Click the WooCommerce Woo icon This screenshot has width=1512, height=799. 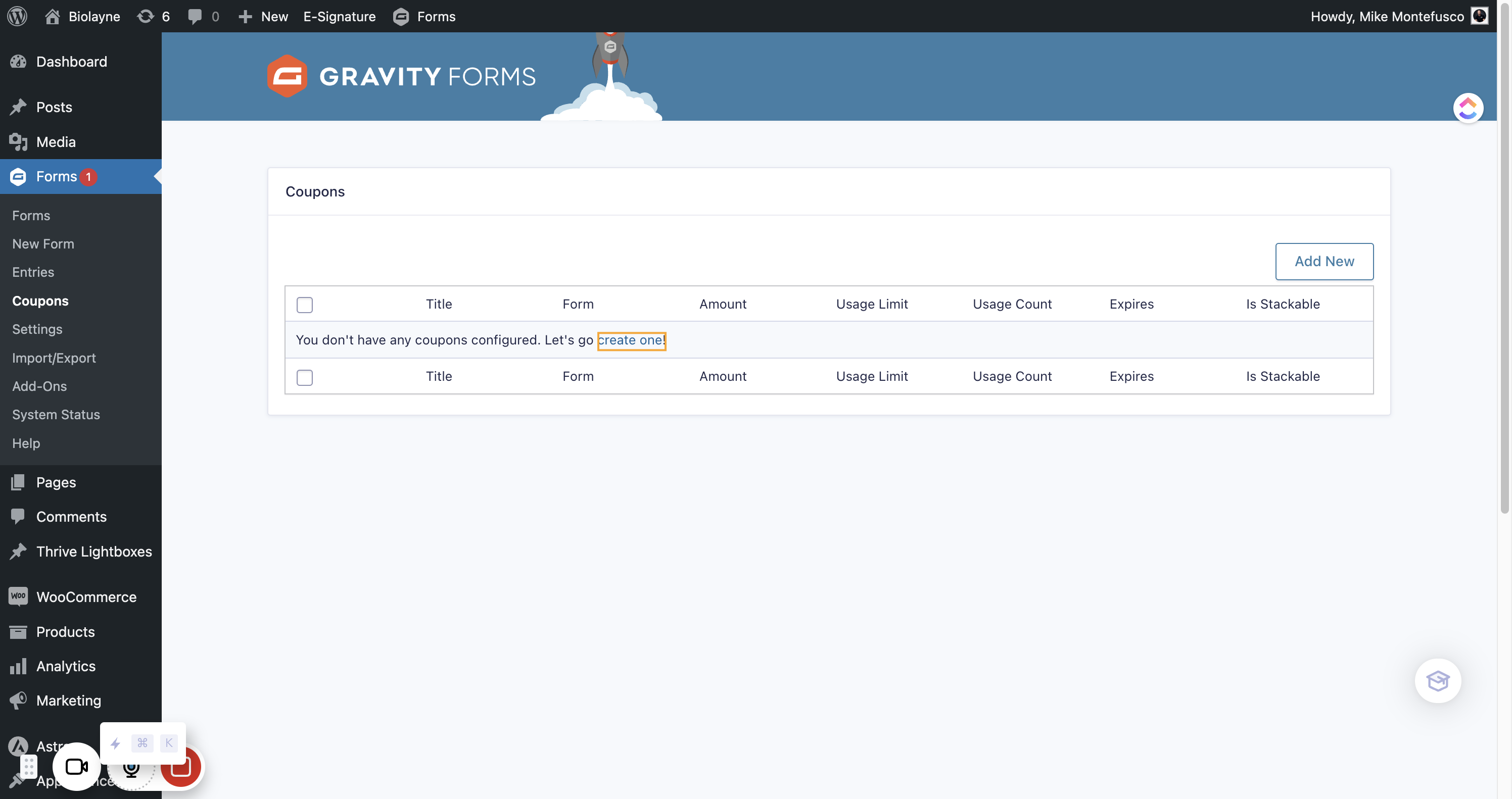pyautogui.click(x=18, y=596)
